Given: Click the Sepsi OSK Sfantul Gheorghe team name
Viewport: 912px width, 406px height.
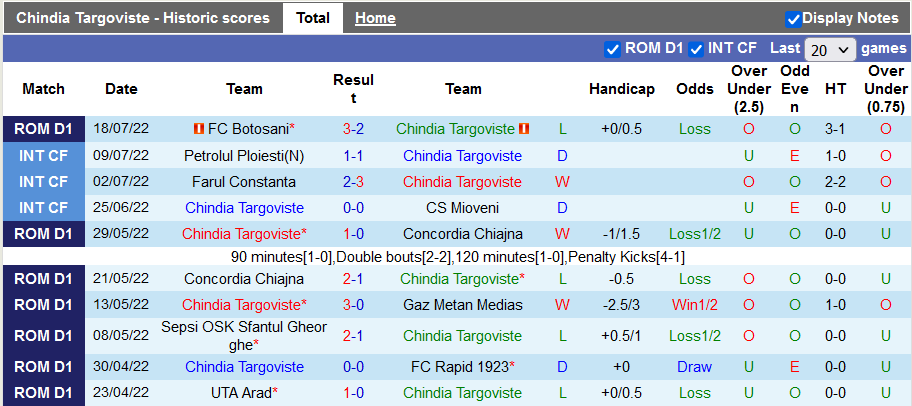Looking at the screenshot, I should pyautogui.click(x=244, y=335).
